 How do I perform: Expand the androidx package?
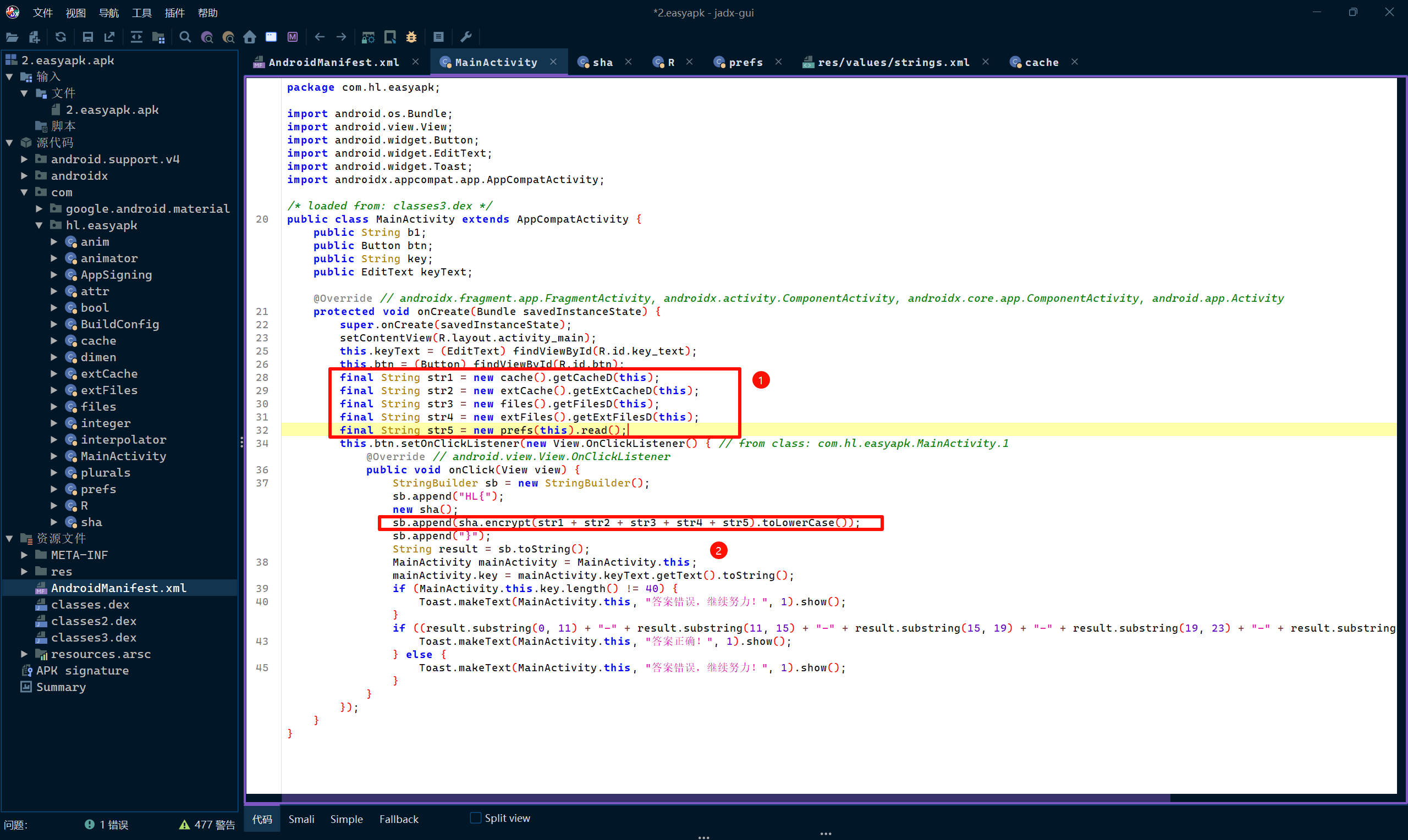pyautogui.click(x=24, y=175)
